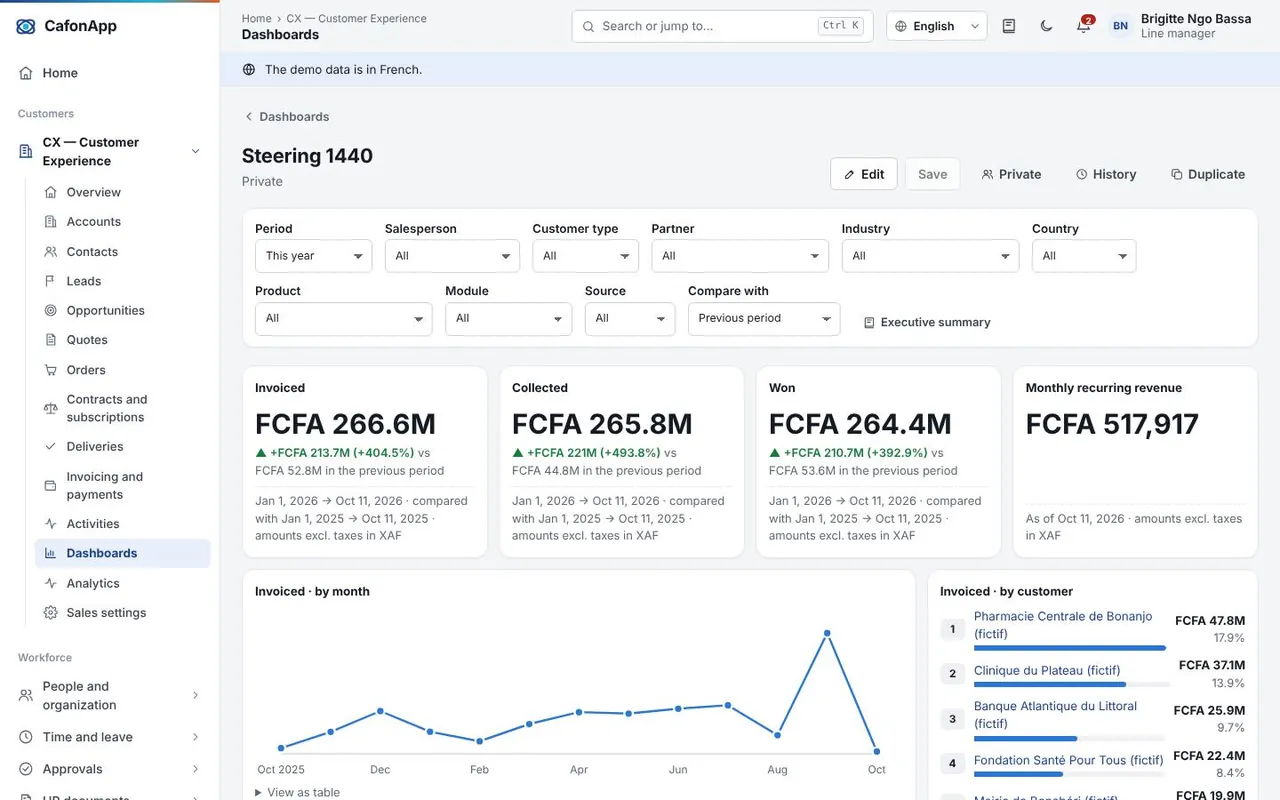Viewport: 1280px width, 800px height.
Task: Go to Leads in the sidebar
Action: tap(122, 281)
